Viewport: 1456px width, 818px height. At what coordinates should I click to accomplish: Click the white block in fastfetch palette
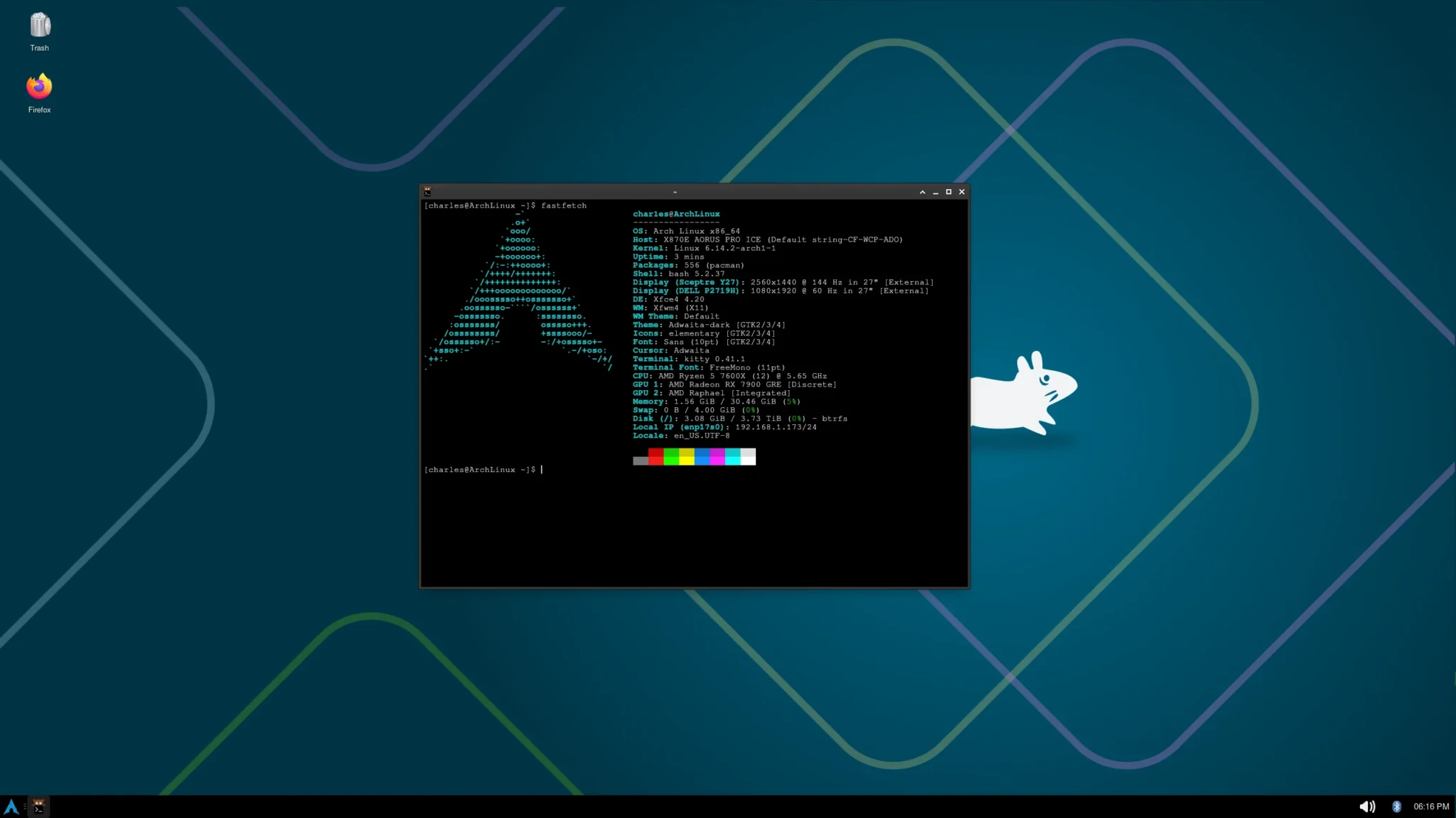(748, 457)
